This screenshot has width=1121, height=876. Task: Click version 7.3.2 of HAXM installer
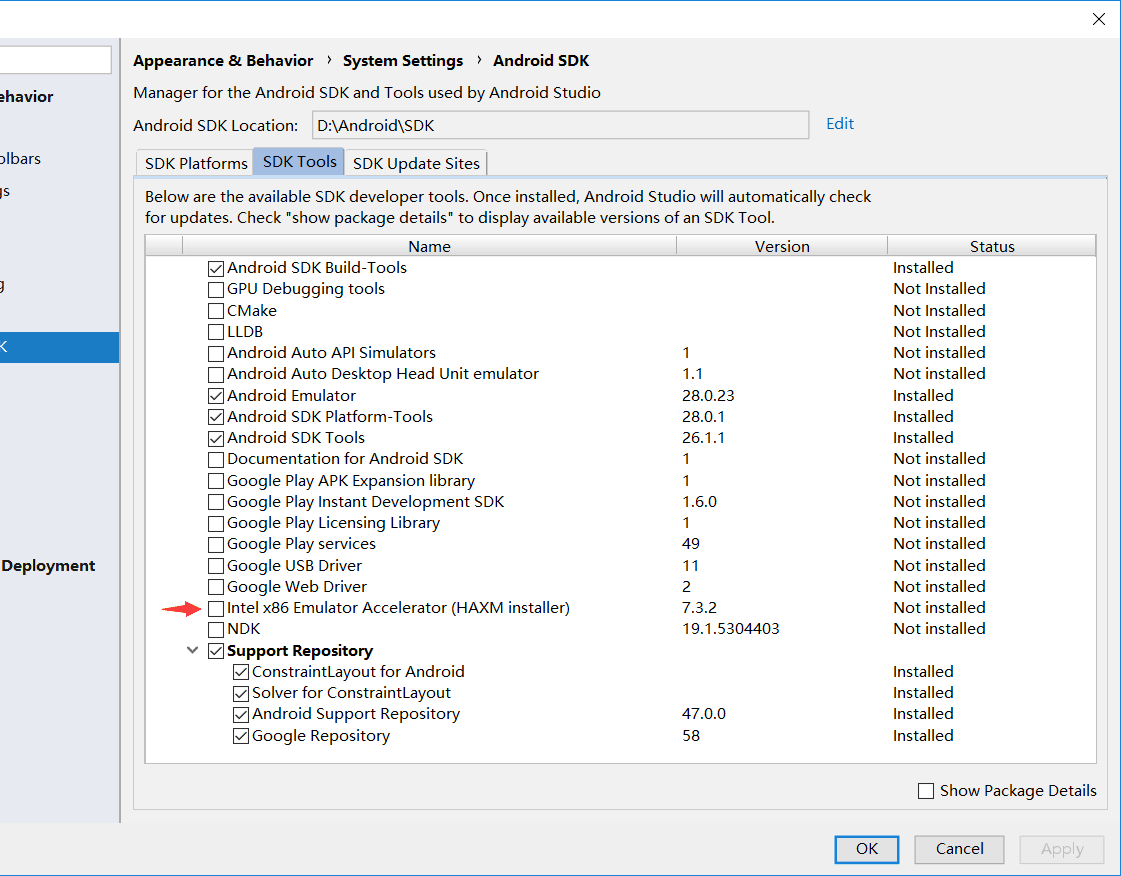point(699,608)
